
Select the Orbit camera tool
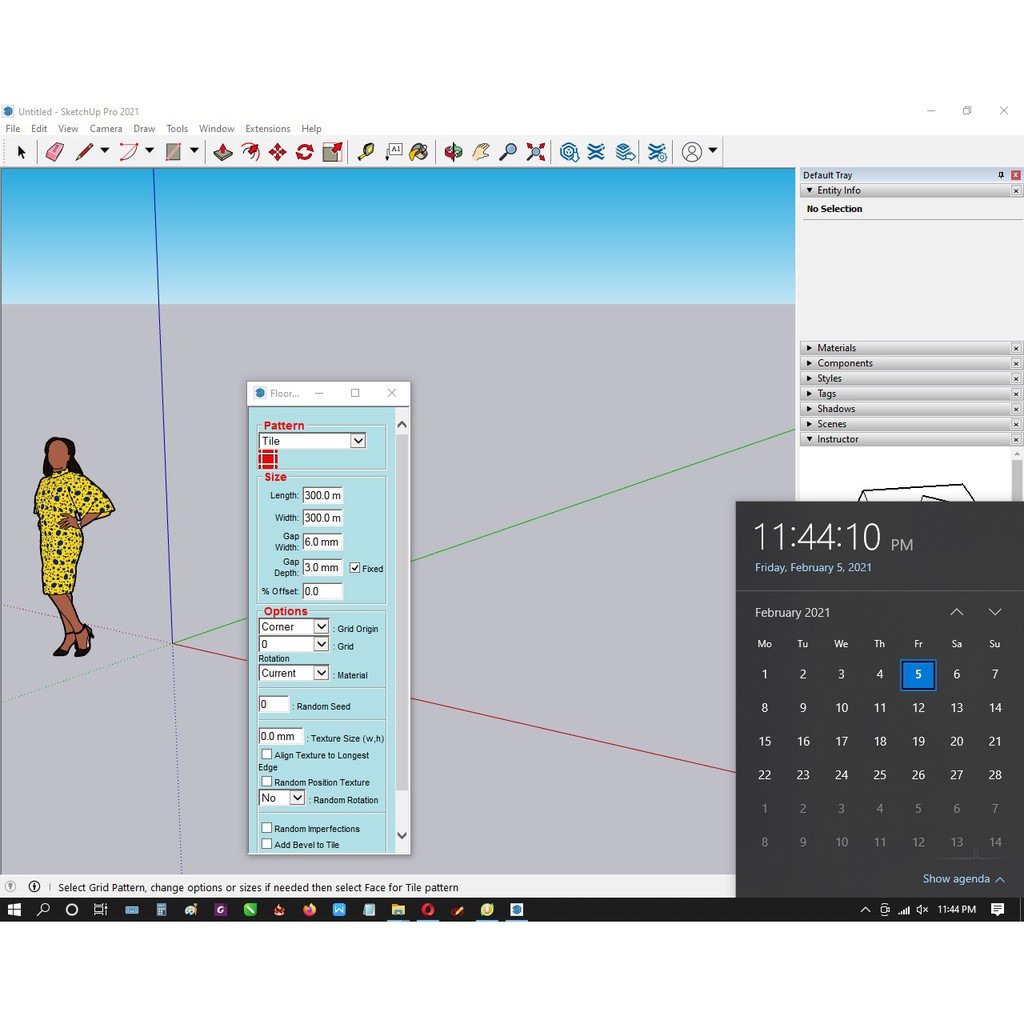(454, 152)
